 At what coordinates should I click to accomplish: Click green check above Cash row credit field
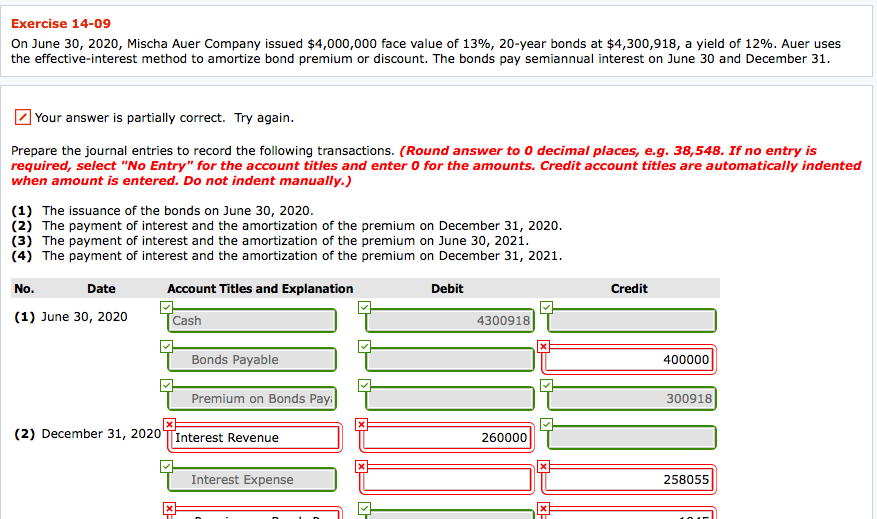(x=546, y=307)
